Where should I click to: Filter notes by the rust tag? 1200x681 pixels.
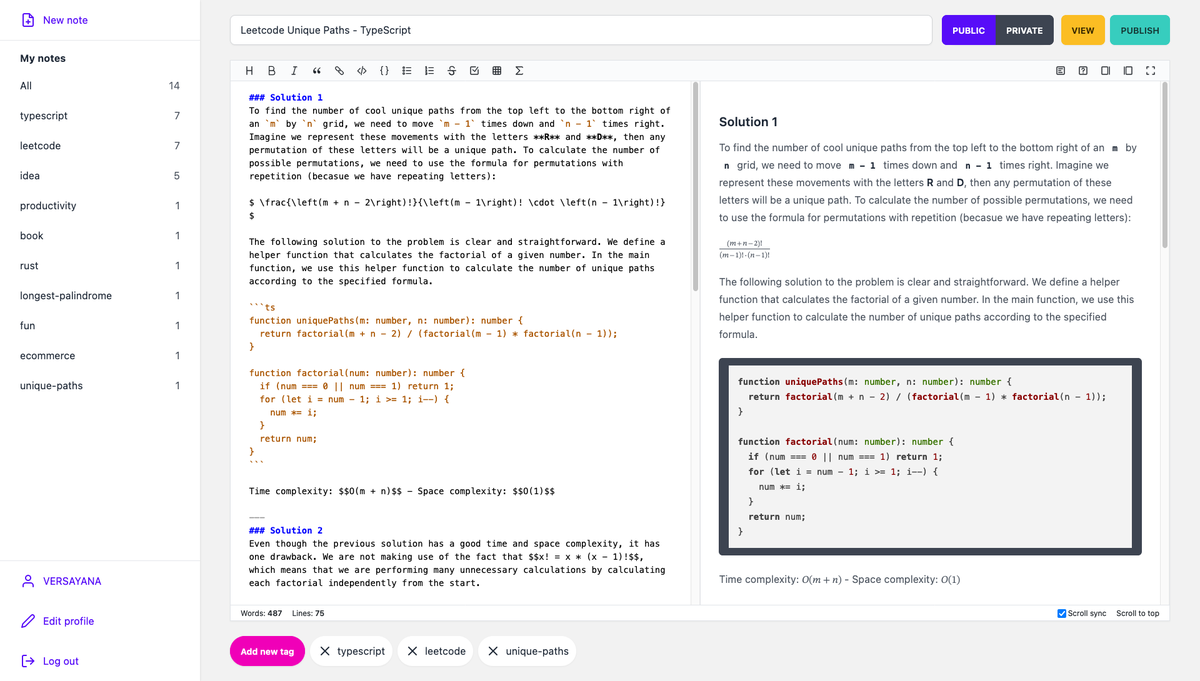click(x=100, y=266)
